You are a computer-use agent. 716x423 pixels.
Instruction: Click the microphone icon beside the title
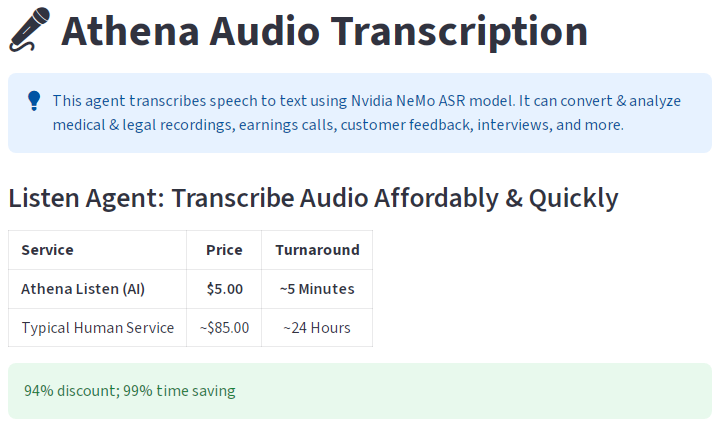coord(30,30)
